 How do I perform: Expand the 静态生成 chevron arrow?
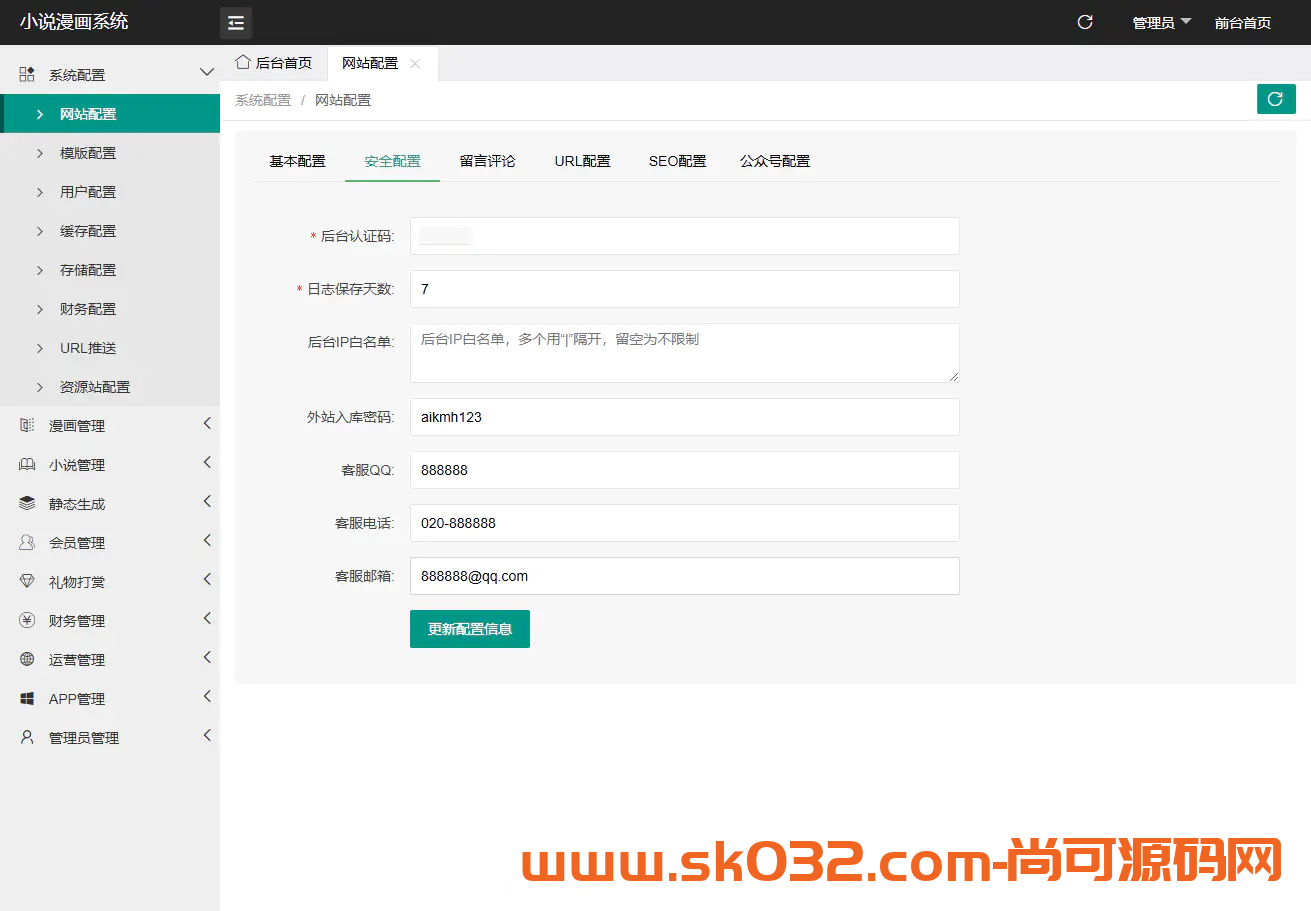(207, 502)
